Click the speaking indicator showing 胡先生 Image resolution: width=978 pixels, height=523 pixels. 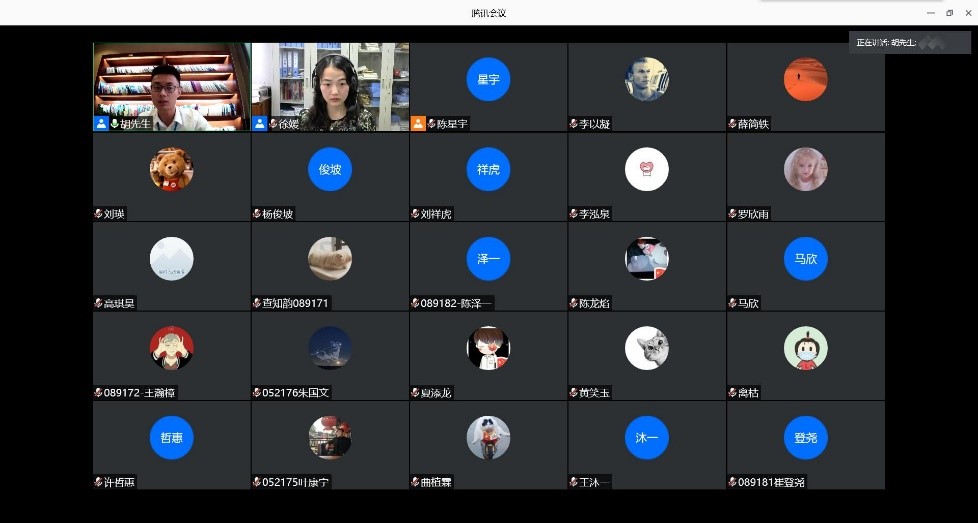point(897,42)
